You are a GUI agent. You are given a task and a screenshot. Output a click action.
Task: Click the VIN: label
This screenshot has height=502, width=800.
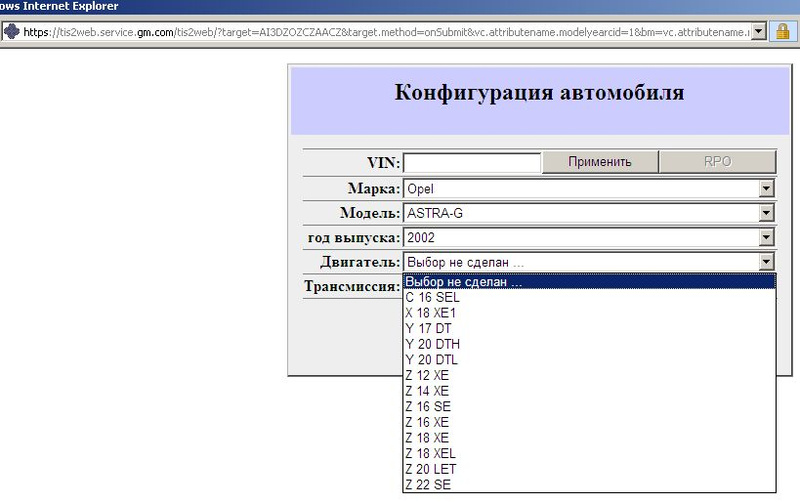point(384,163)
